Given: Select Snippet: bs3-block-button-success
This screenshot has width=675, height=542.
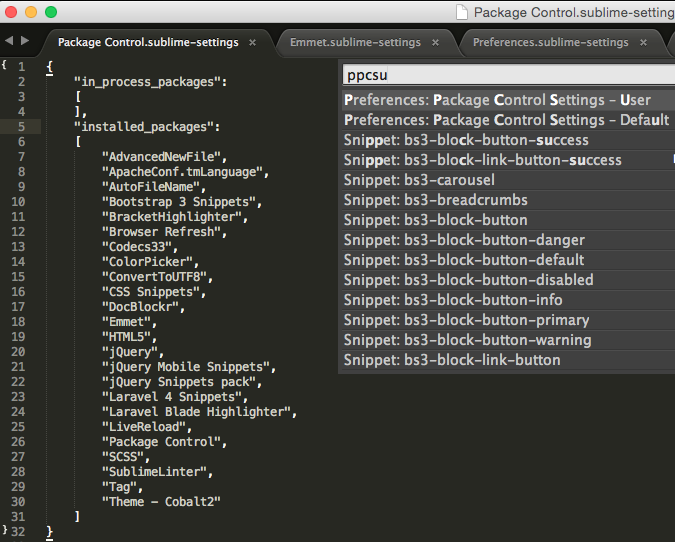Looking at the screenshot, I should [x=509, y=140].
